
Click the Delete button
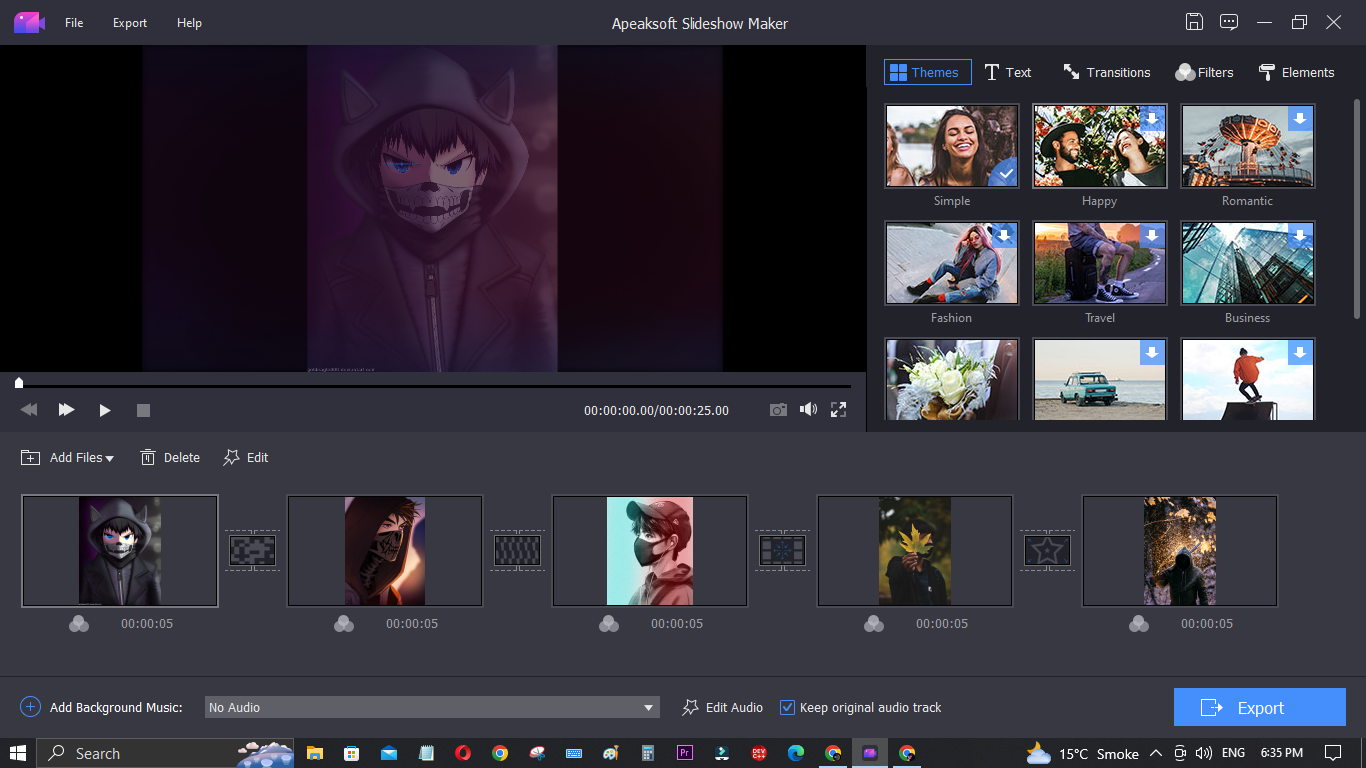170,457
